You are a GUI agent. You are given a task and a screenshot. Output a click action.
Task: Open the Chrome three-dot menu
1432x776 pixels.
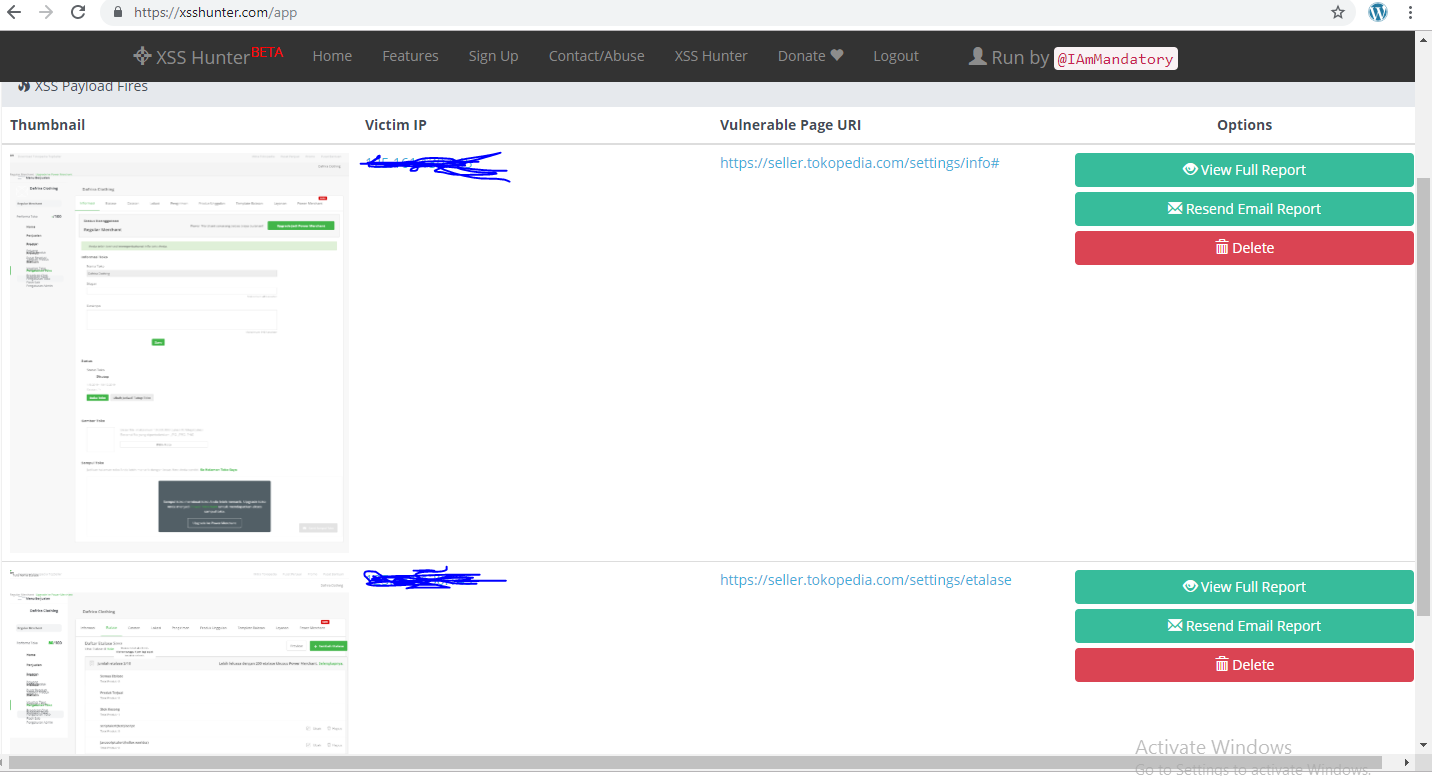pyautogui.click(x=1412, y=13)
